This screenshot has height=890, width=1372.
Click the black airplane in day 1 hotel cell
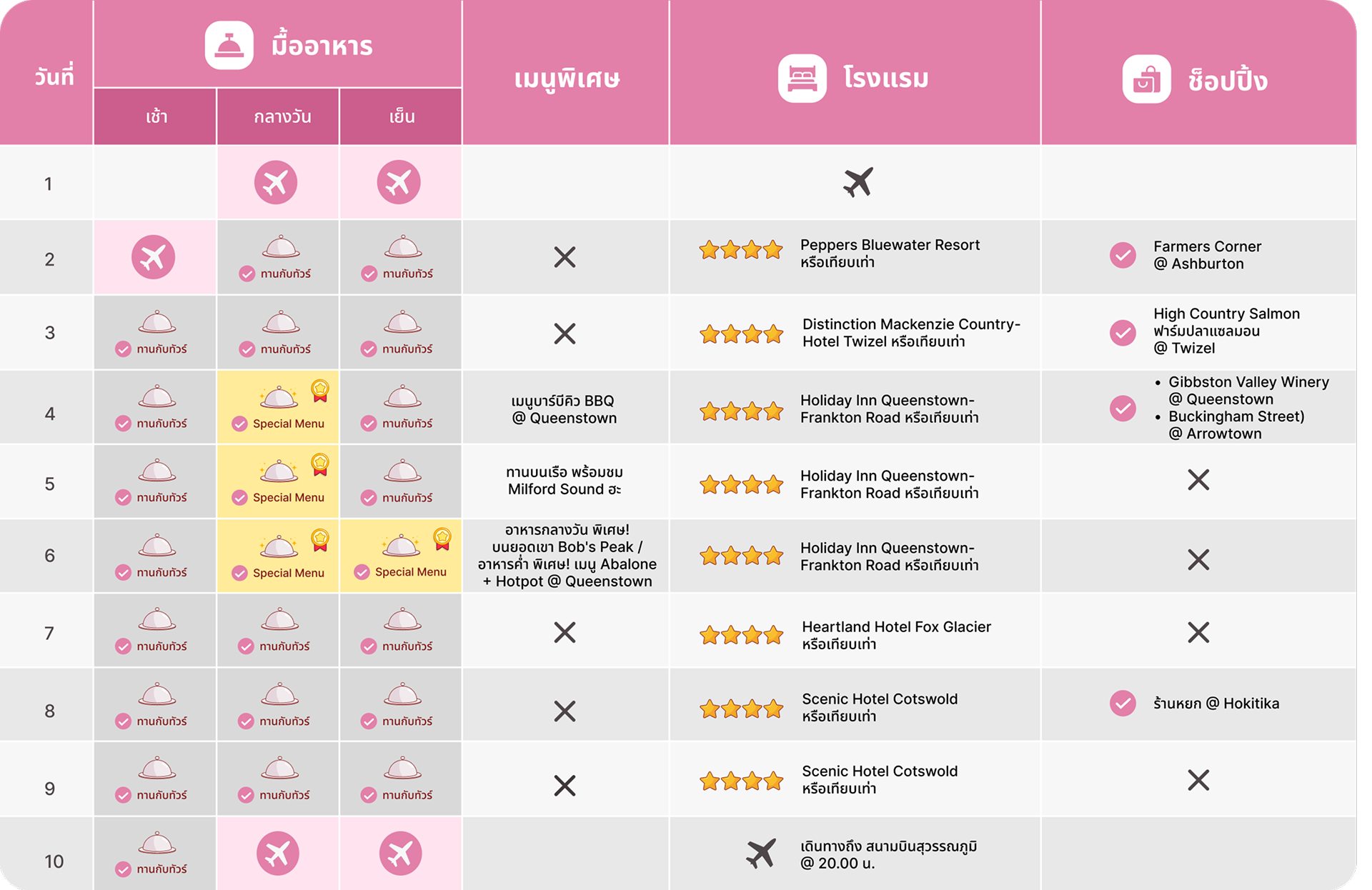click(x=857, y=182)
